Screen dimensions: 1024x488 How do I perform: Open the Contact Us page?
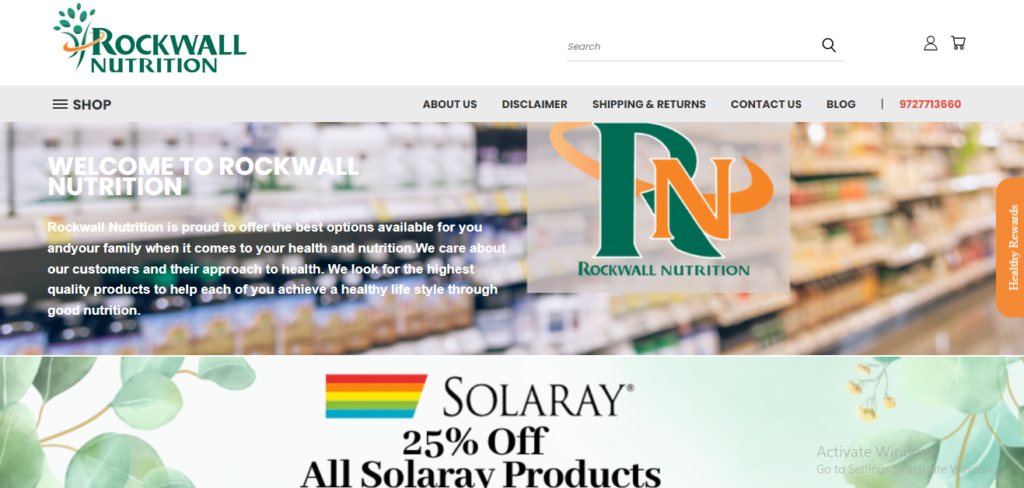(765, 105)
